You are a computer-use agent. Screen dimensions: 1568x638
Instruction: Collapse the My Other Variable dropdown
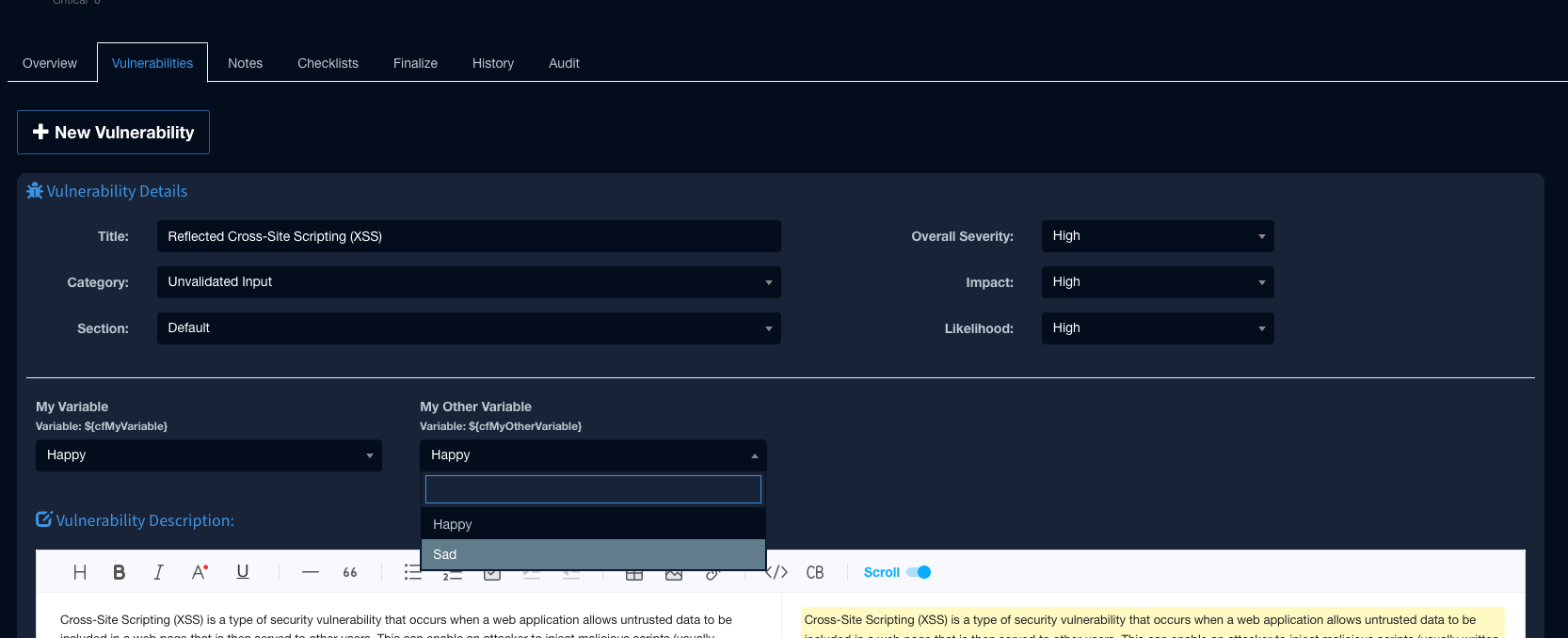point(593,455)
